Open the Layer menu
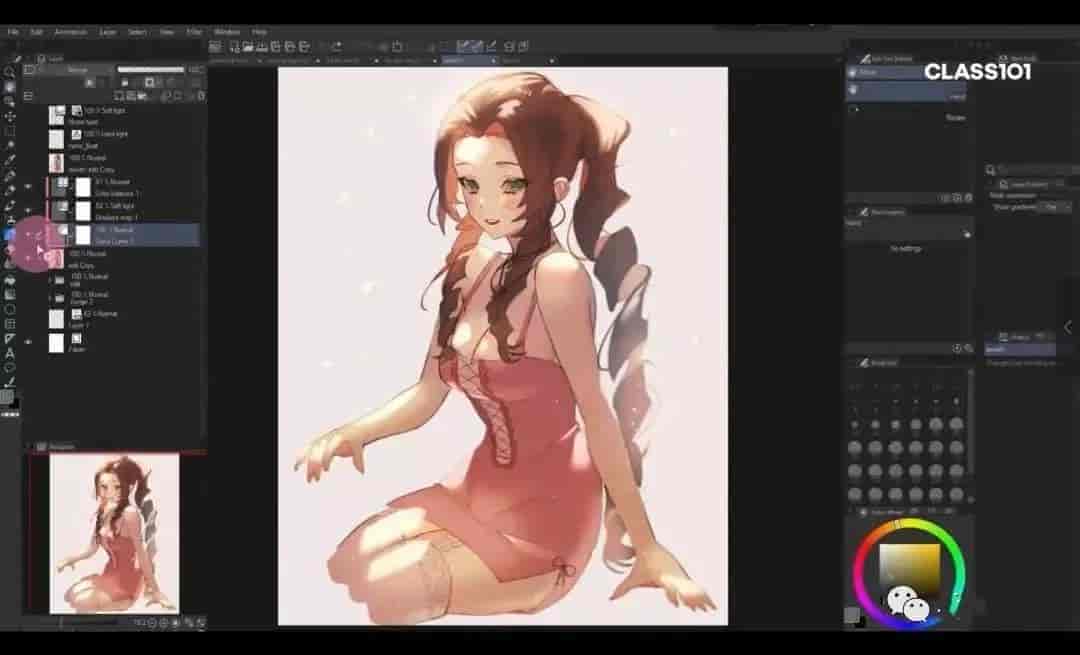The image size is (1080, 655). coord(107,32)
